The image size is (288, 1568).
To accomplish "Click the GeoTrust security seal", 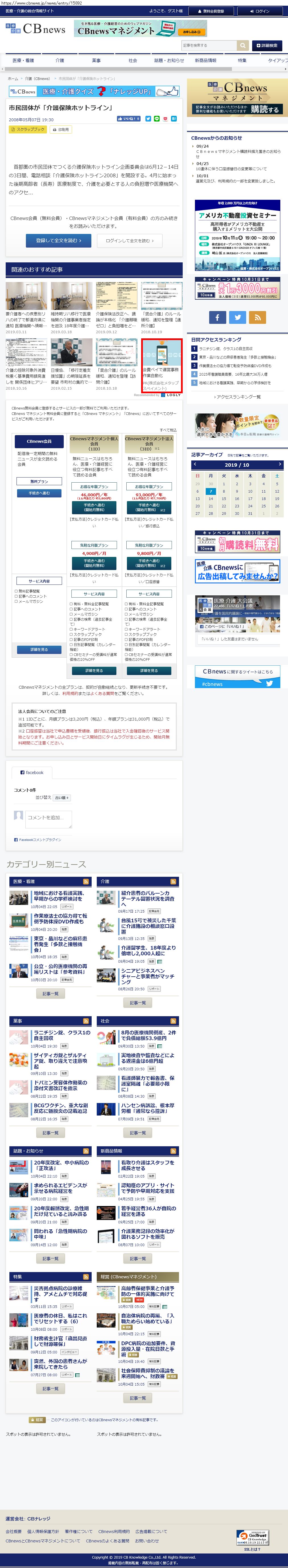I will coord(252,1538).
